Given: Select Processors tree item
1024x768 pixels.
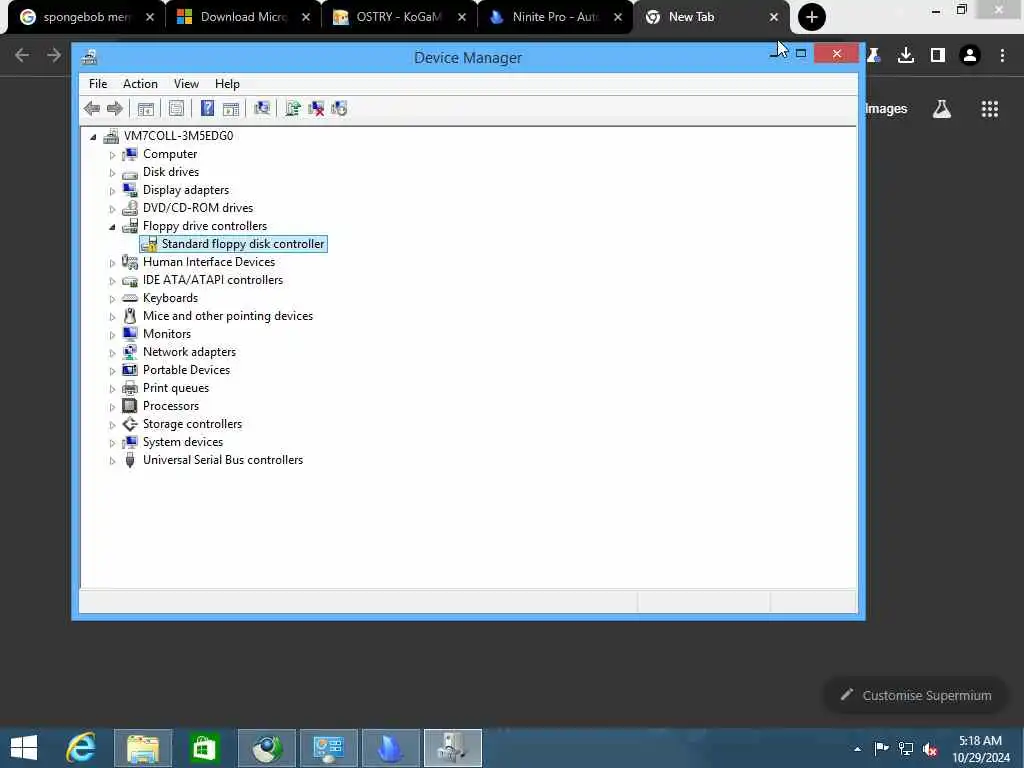Looking at the screenshot, I should [x=170, y=406].
